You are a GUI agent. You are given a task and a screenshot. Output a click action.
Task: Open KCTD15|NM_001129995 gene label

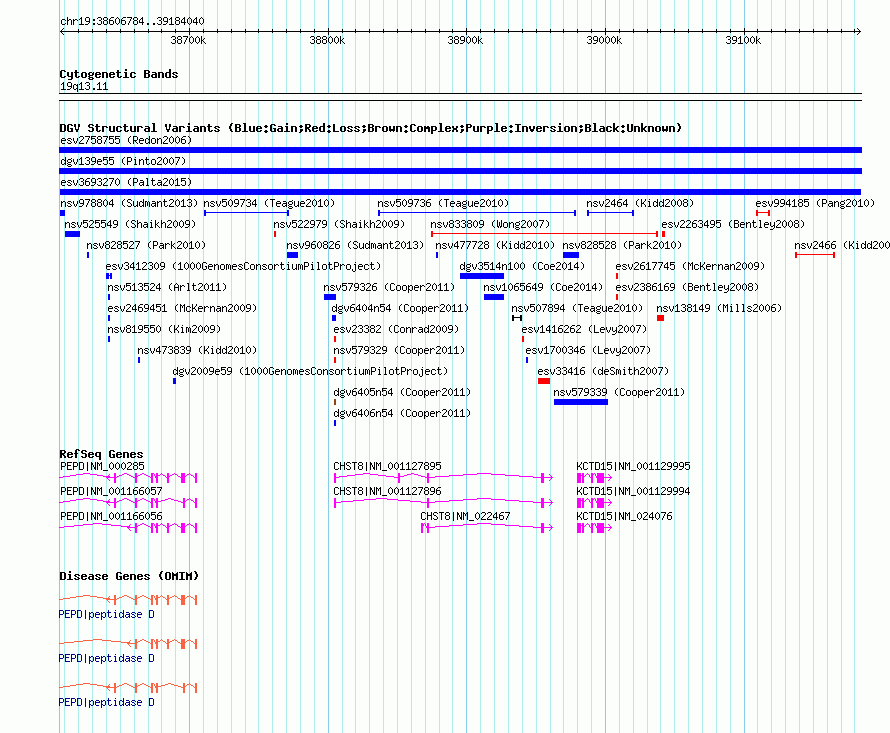click(633, 466)
